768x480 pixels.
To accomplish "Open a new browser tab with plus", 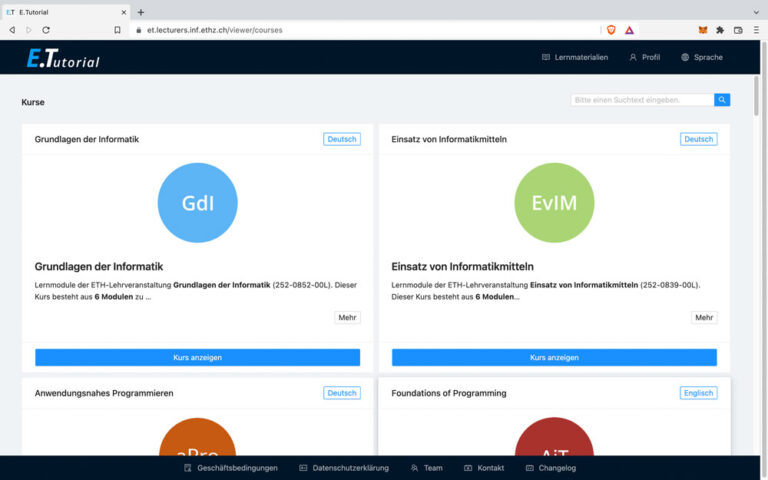I will pos(141,12).
